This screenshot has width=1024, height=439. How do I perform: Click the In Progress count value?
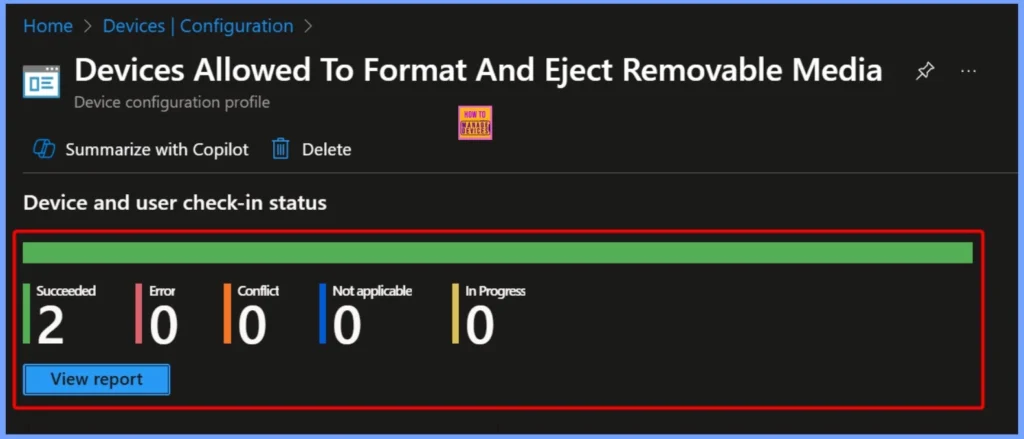[480, 326]
